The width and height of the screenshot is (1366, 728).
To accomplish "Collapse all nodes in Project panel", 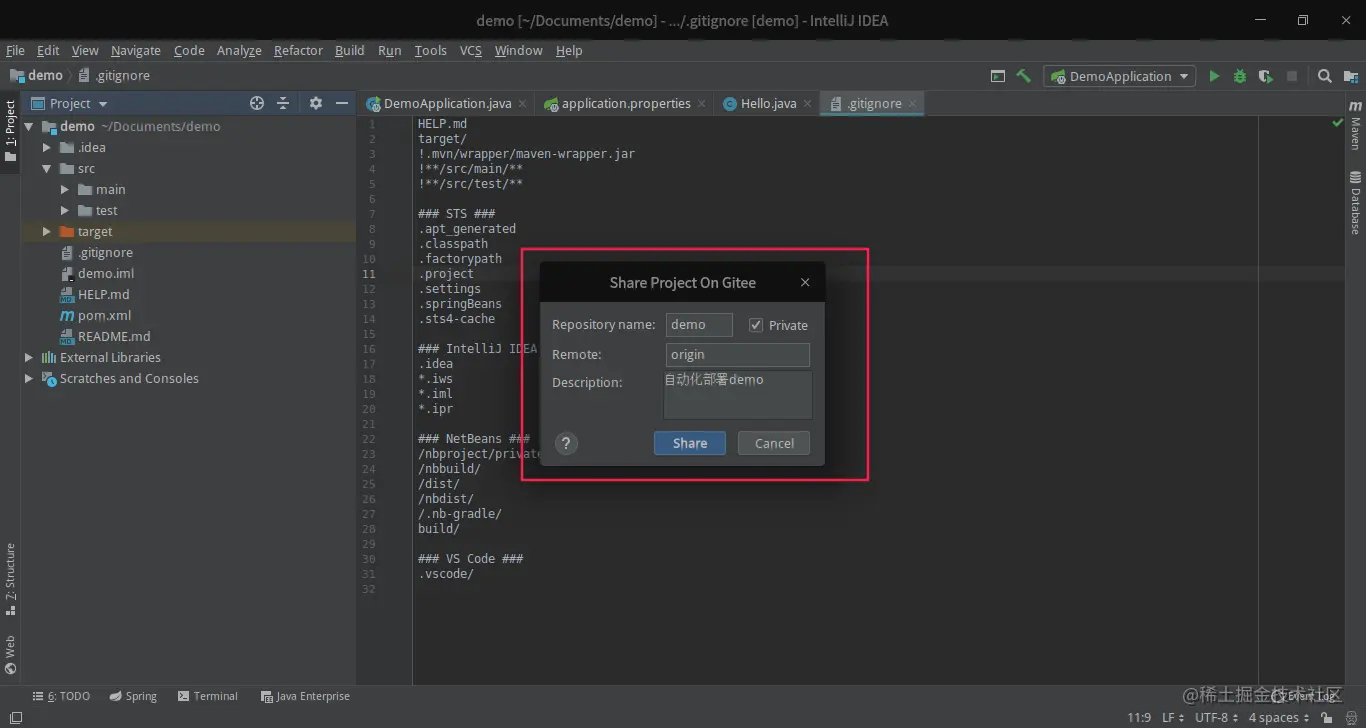I will pos(283,103).
